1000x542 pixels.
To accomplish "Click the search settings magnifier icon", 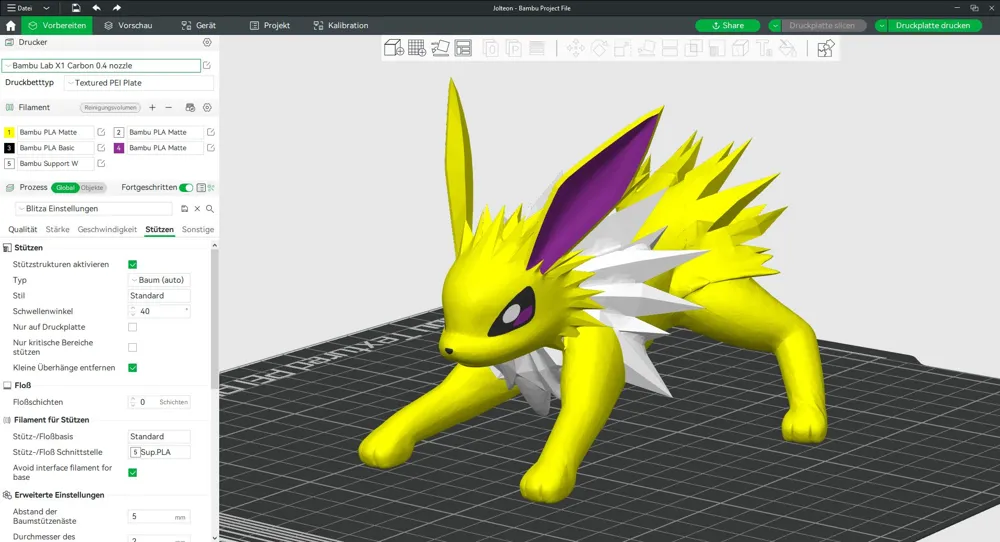I will [210, 209].
